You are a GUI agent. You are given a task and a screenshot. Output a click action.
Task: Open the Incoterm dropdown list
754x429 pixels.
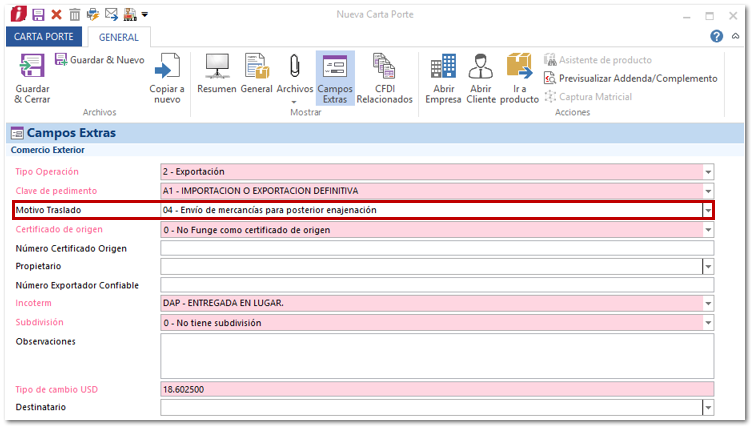tap(708, 304)
